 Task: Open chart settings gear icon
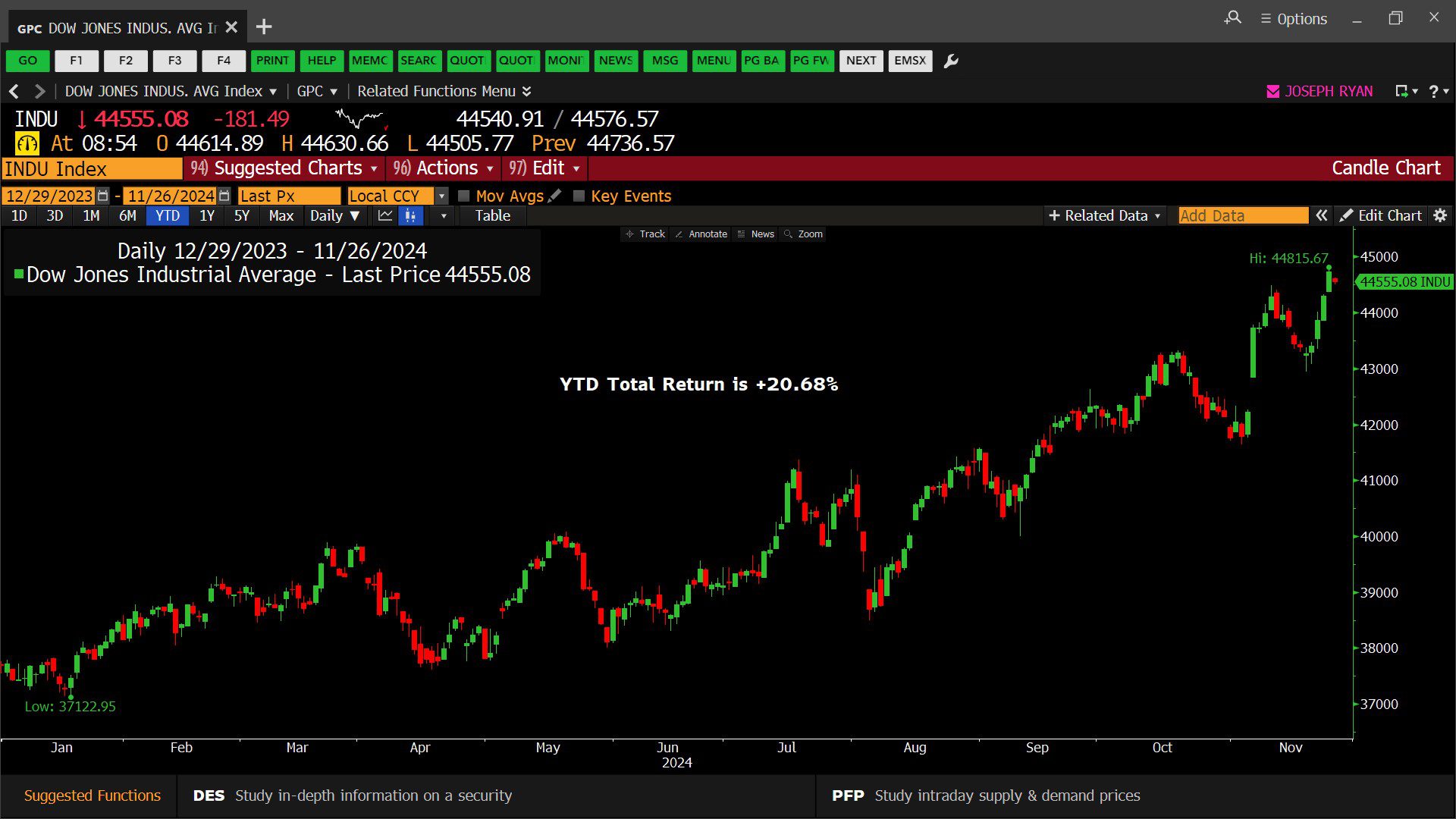coord(1440,216)
